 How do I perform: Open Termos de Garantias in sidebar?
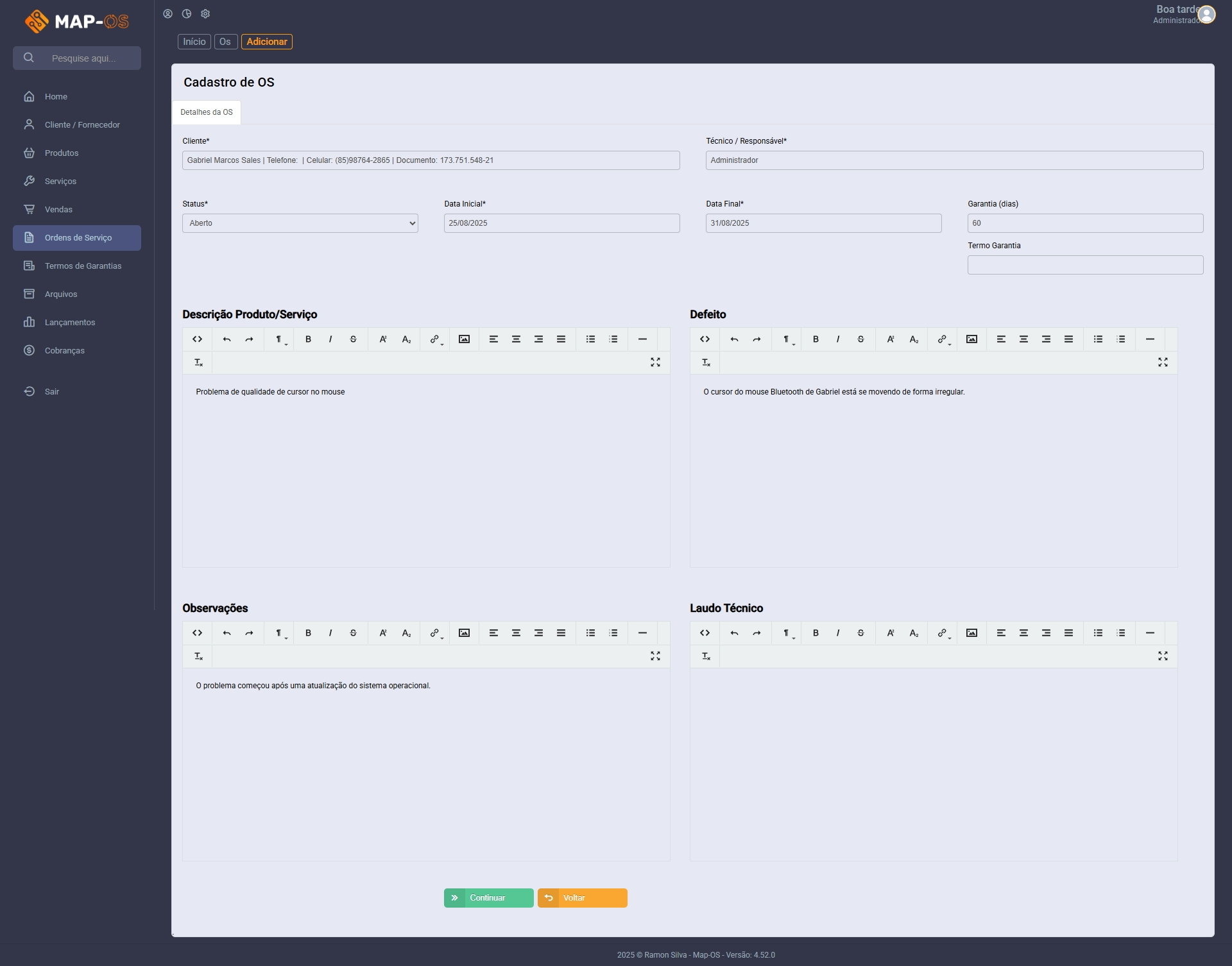[83, 266]
